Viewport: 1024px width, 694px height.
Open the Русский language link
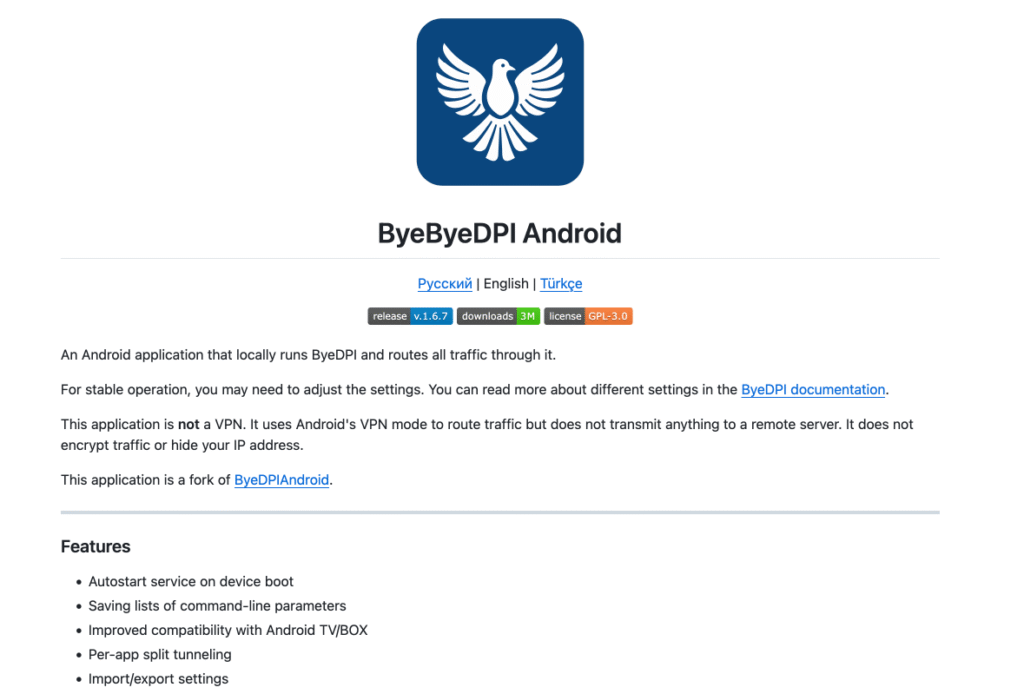pos(444,283)
